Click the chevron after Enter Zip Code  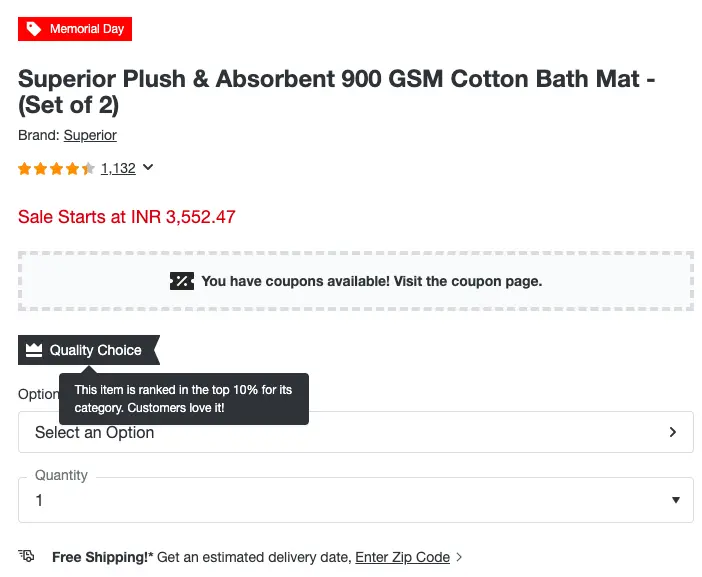pyautogui.click(x=459, y=557)
